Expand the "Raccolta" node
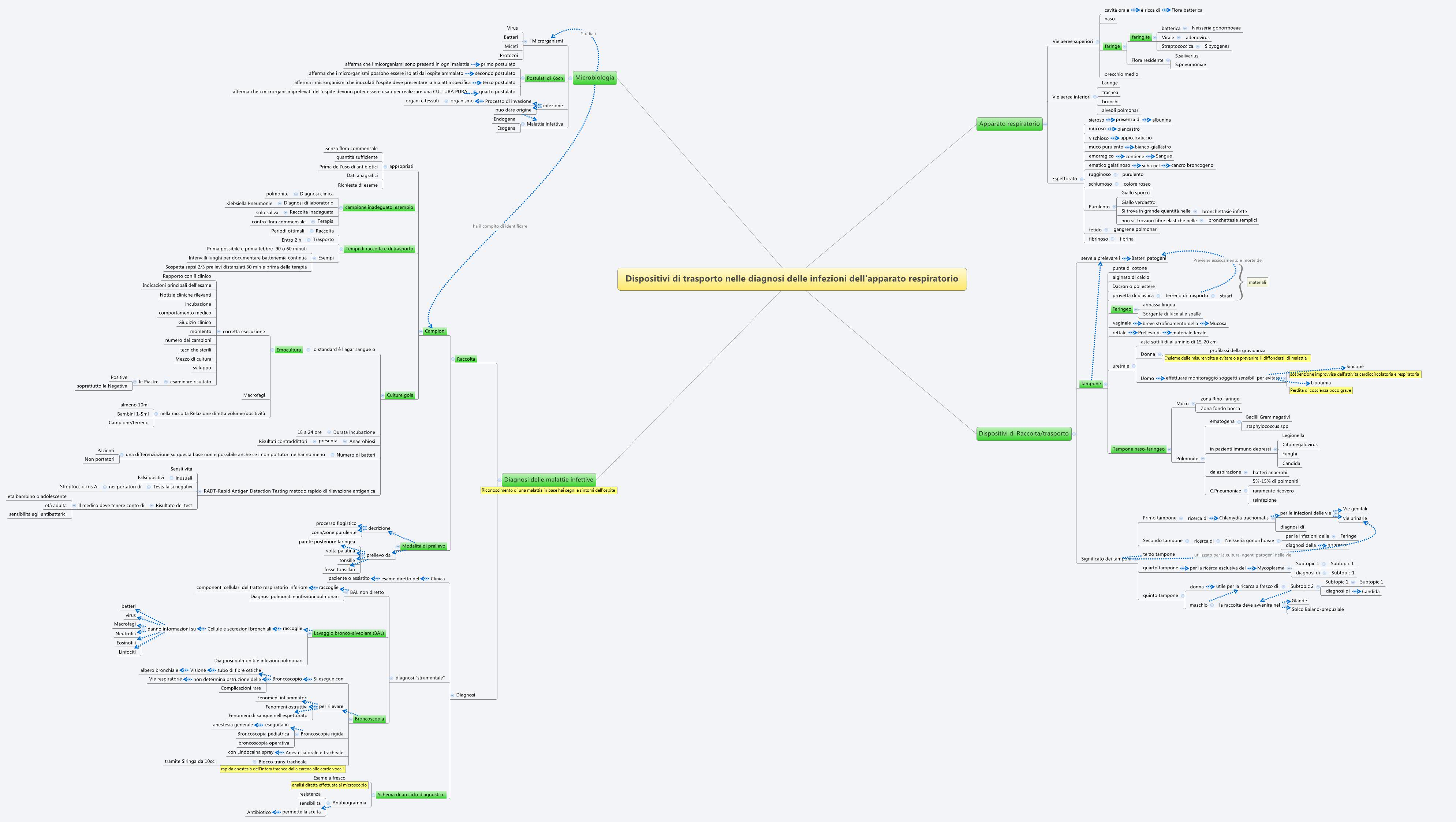 click(x=453, y=359)
